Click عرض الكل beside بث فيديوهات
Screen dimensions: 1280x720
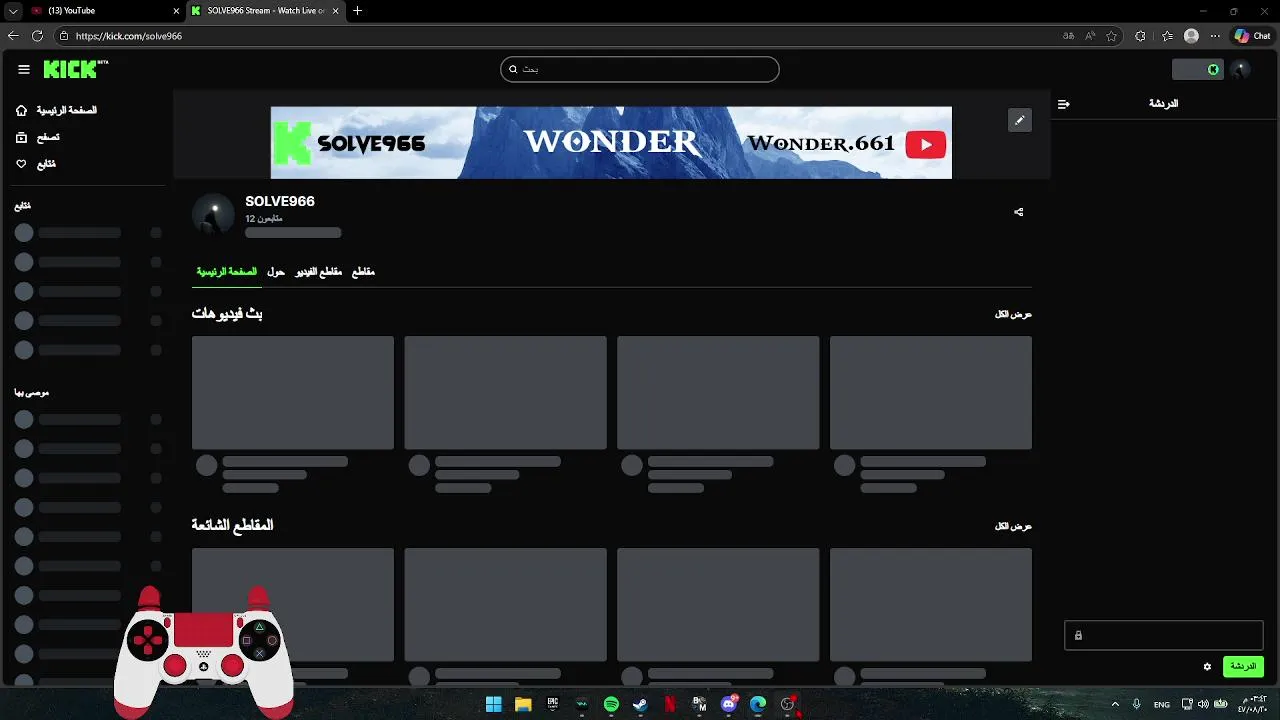point(1013,314)
